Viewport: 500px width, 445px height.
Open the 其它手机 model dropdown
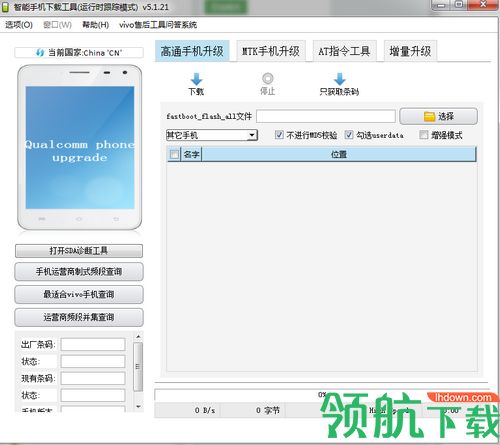pyautogui.click(x=212, y=135)
